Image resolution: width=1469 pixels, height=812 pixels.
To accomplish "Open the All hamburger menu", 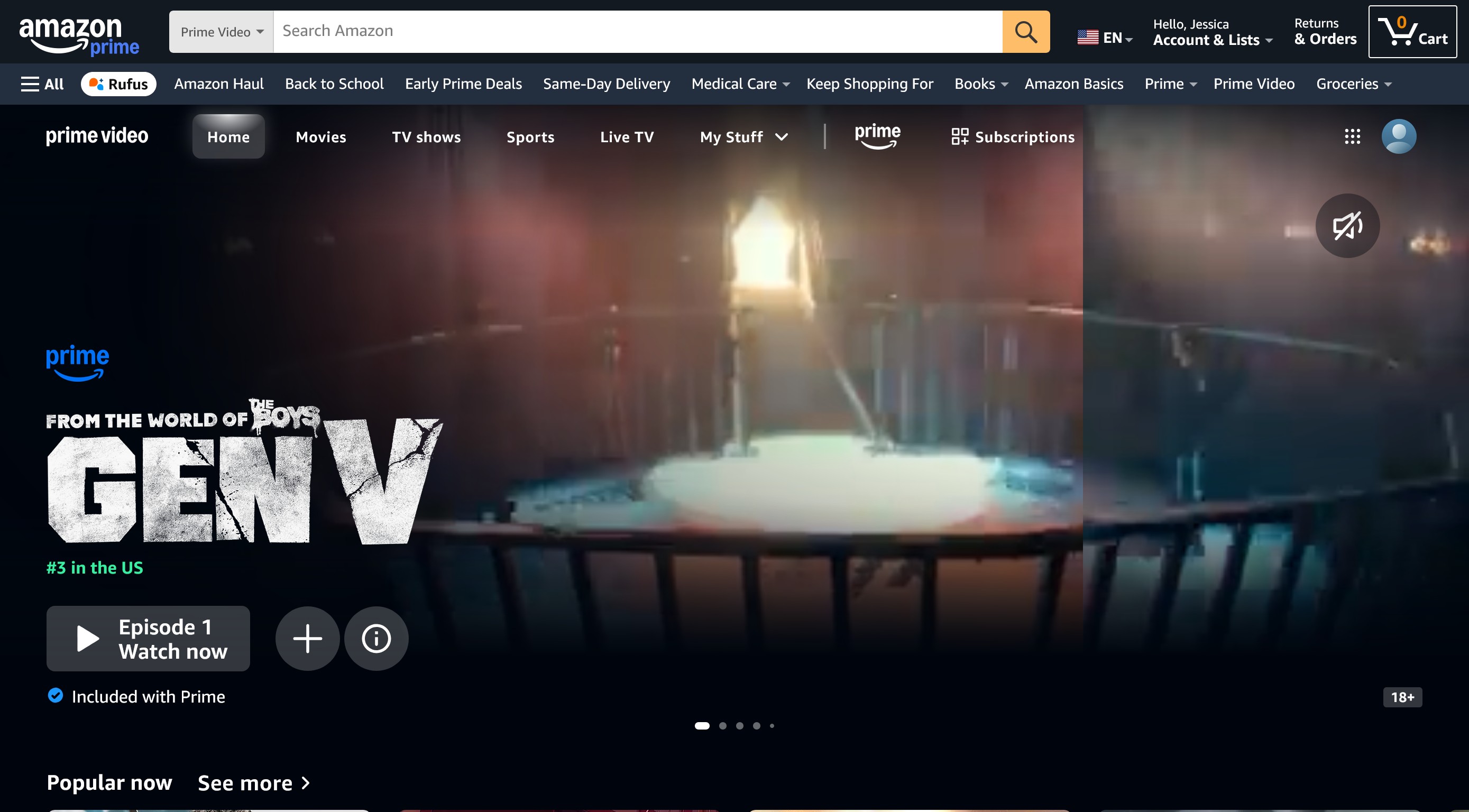I will pyautogui.click(x=42, y=84).
